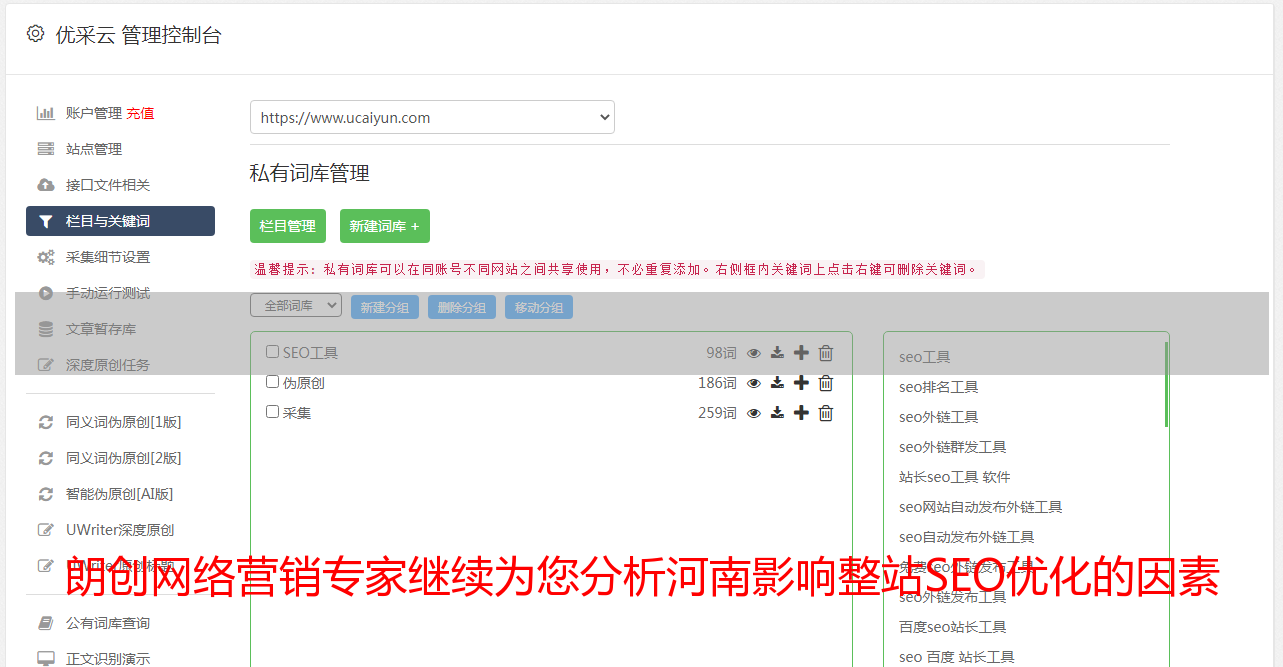Image resolution: width=1283 pixels, height=667 pixels.
Task: Click the 移动分组 button
Action: 539,307
